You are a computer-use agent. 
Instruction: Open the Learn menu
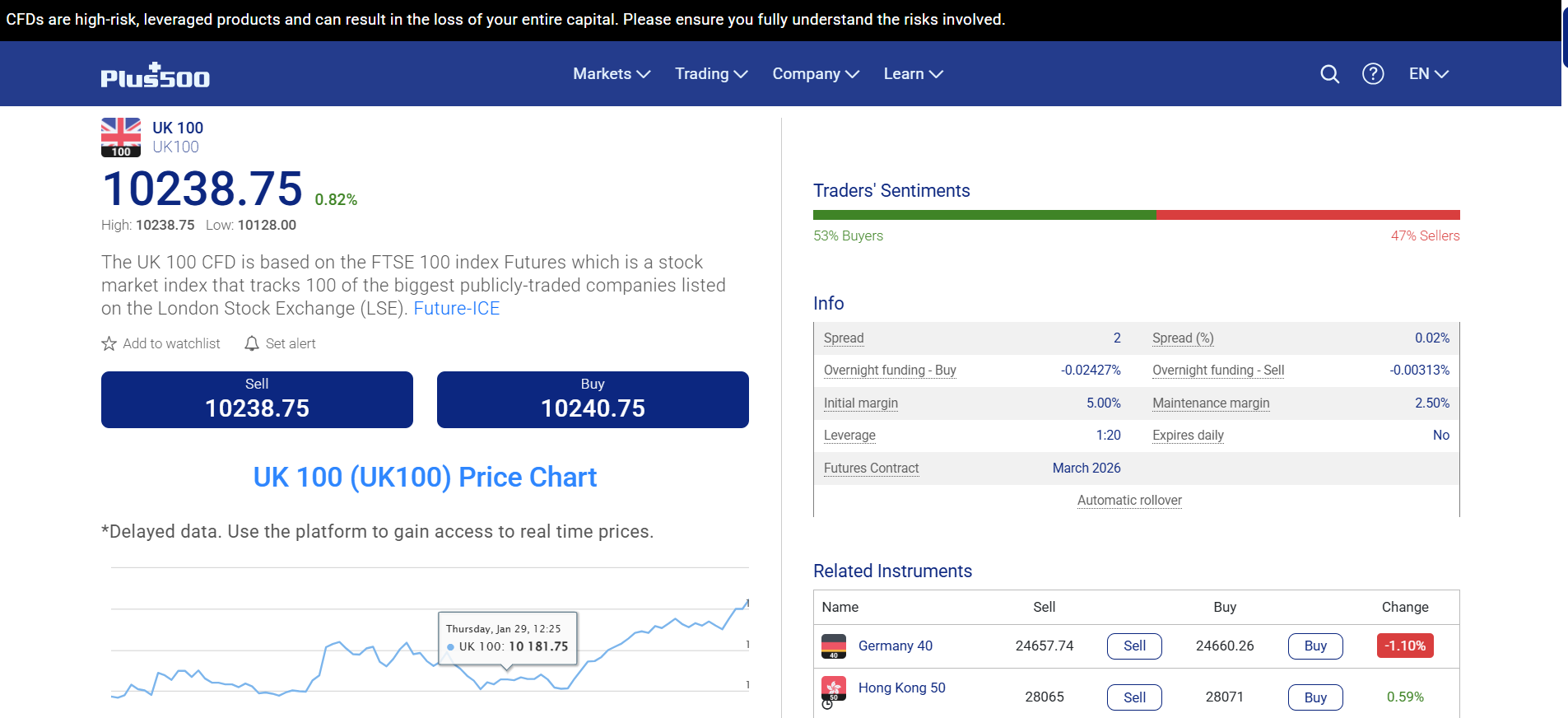913,74
